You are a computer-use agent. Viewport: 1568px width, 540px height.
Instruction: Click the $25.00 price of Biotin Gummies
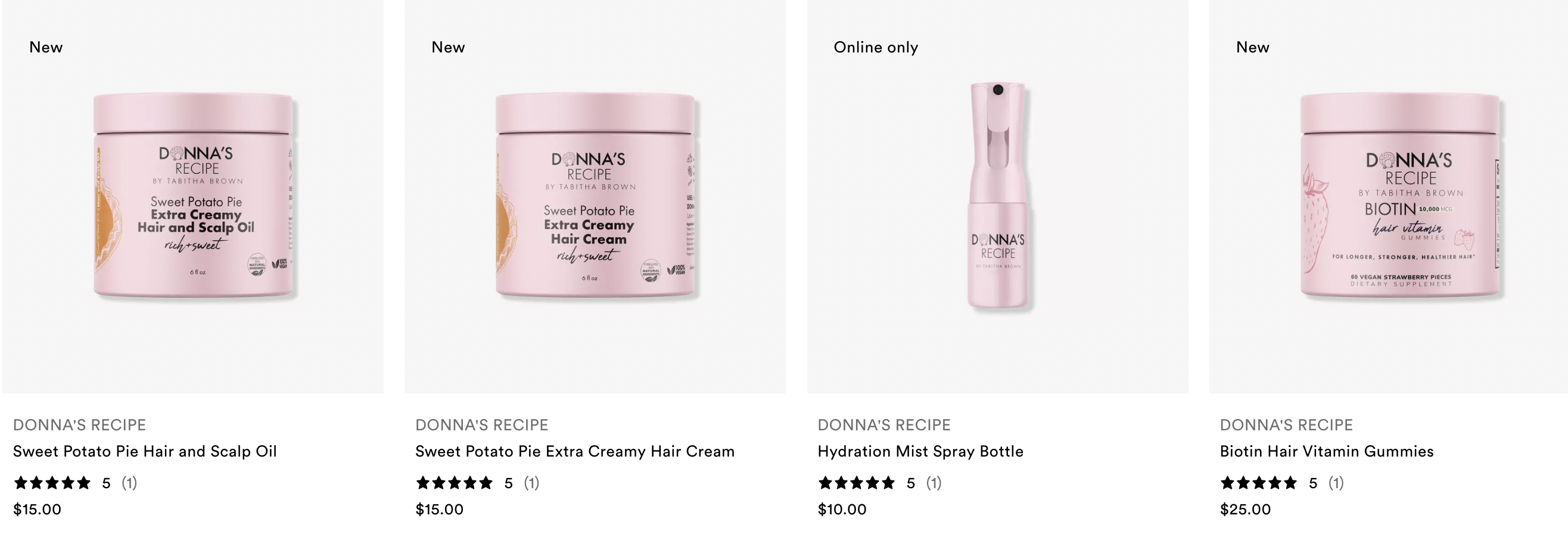point(1245,510)
